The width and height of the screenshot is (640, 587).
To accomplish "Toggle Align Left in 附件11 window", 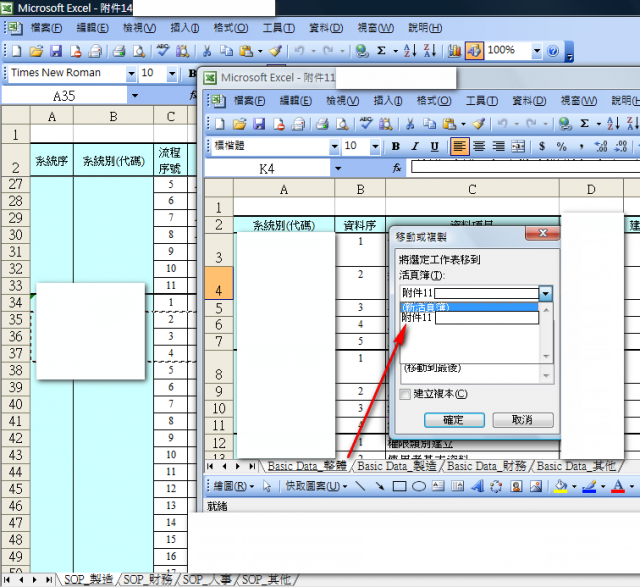I will pos(460,146).
